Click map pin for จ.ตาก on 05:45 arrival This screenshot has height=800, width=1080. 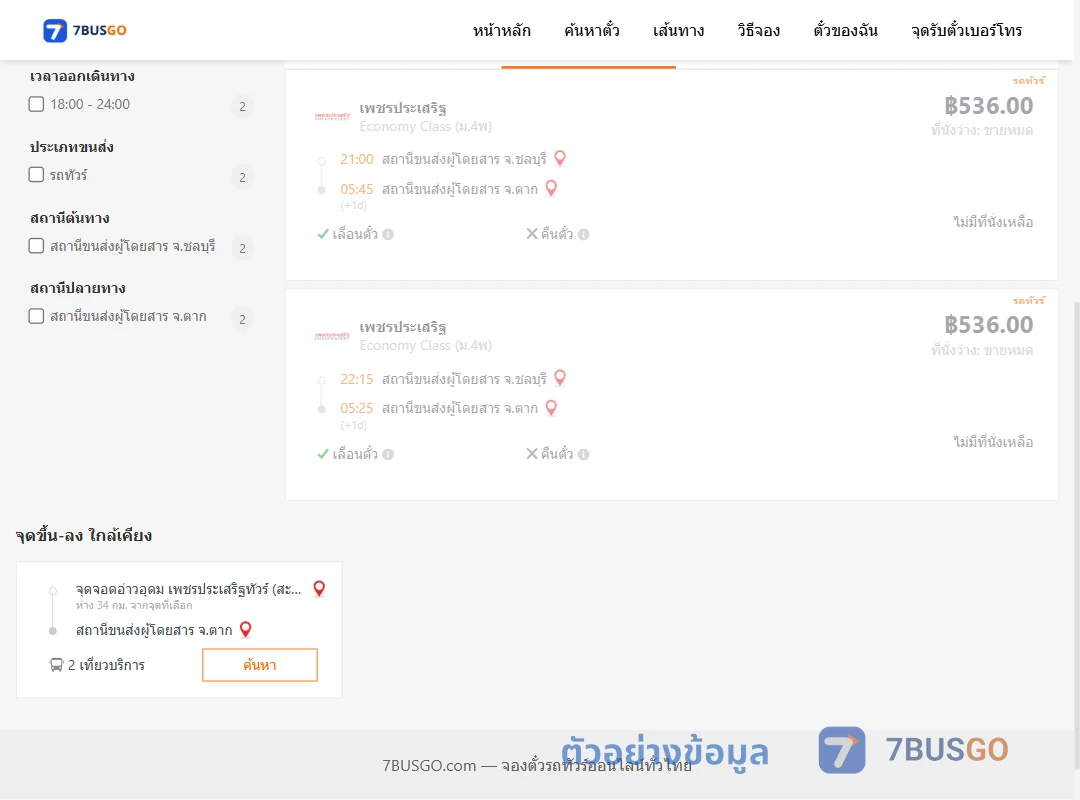tap(551, 188)
